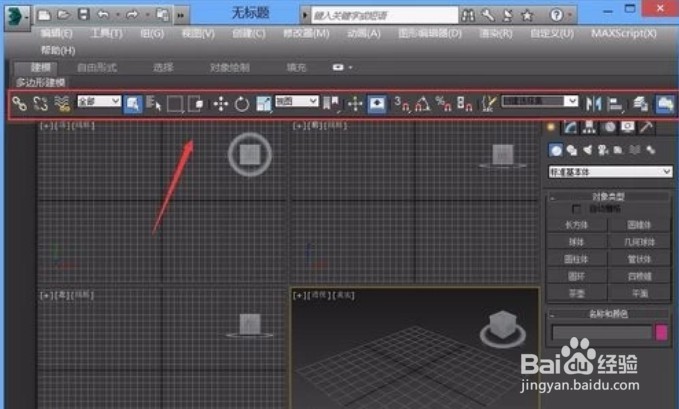Expand the quick access toolbar overflow arrow
Viewport: 679px width, 409px height.
pos(181,16)
